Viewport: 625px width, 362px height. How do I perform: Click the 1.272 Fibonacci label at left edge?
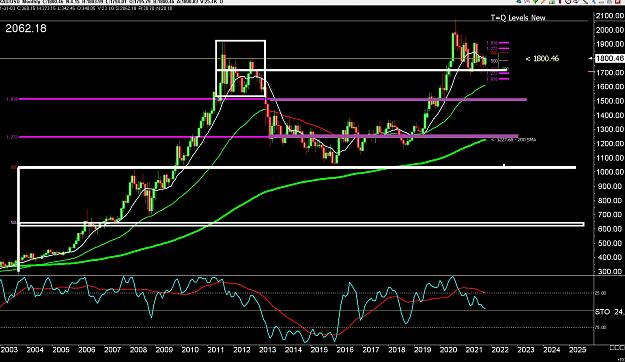(12, 137)
